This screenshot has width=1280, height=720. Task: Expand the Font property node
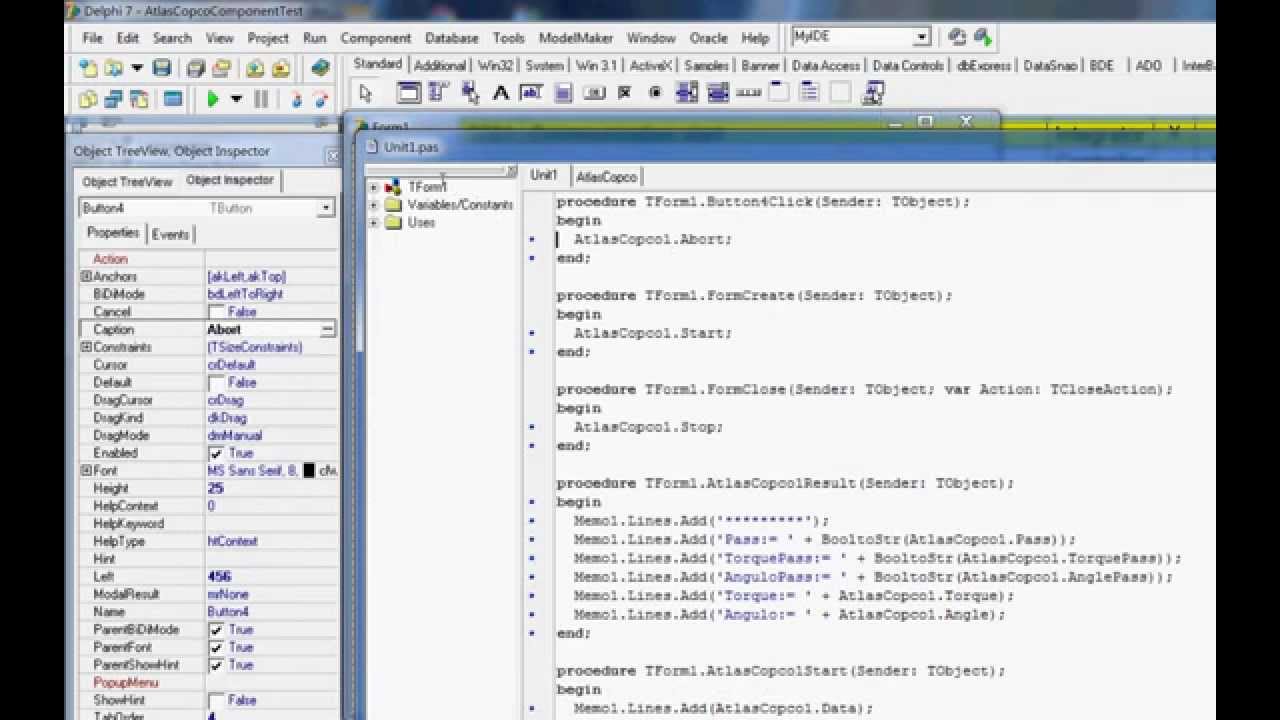tap(86, 470)
